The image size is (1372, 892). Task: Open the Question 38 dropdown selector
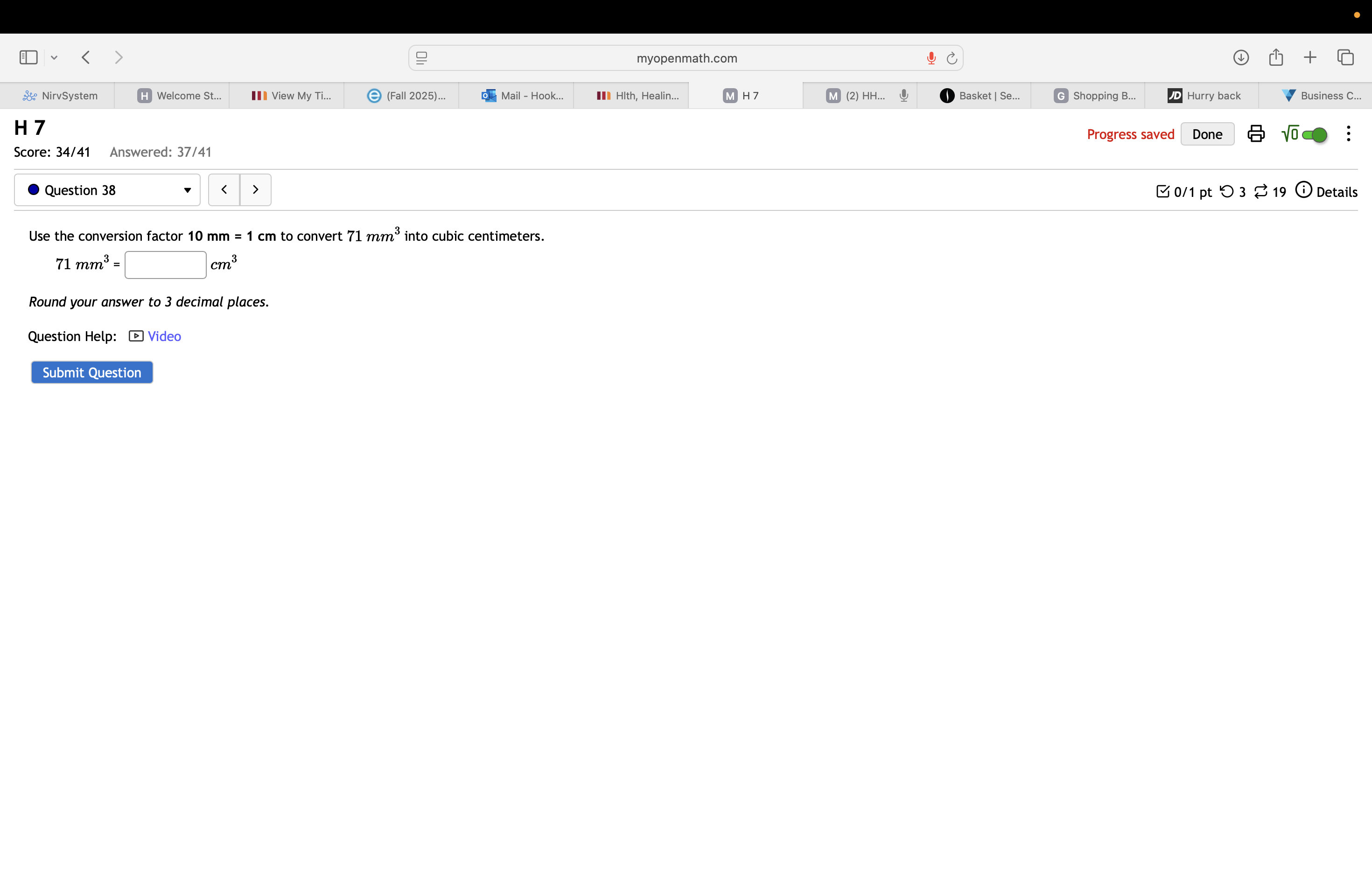pos(107,190)
